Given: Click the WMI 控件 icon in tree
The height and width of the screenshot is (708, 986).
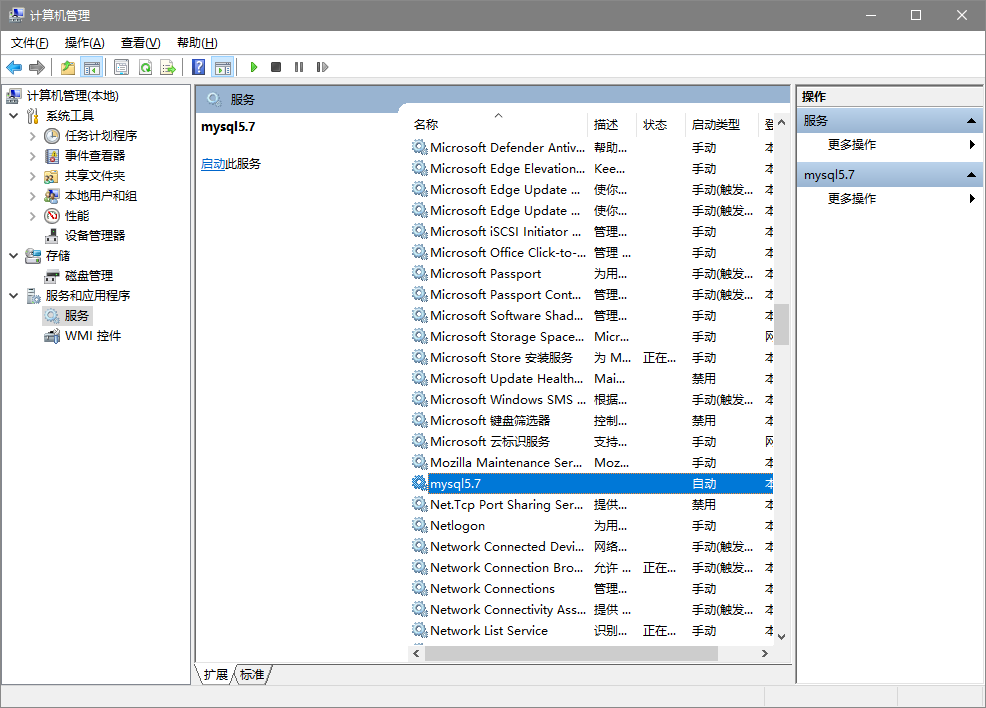Looking at the screenshot, I should [x=52, y=336].
